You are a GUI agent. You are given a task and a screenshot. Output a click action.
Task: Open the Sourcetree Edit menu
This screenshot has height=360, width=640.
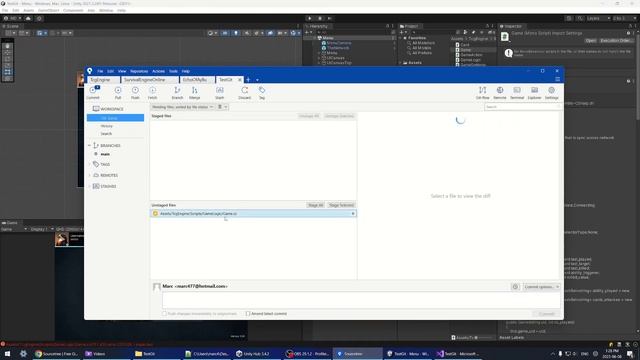tap(110, 71)
